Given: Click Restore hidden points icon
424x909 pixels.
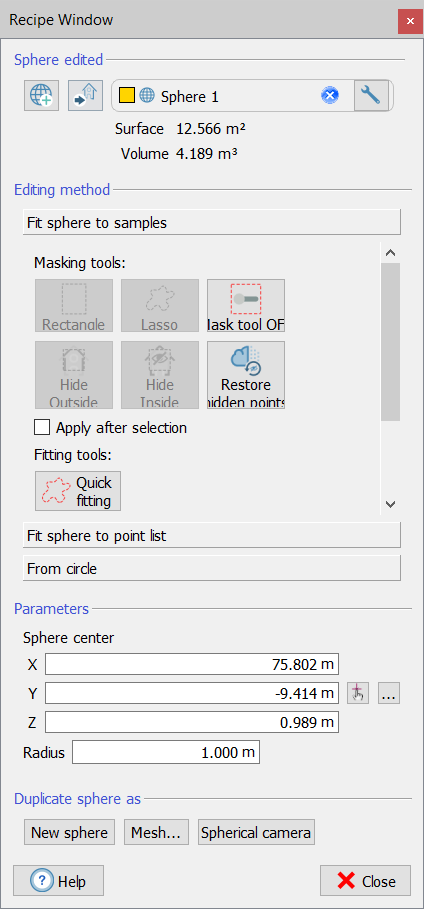Looking at the screenshot, I should (246, 374).
